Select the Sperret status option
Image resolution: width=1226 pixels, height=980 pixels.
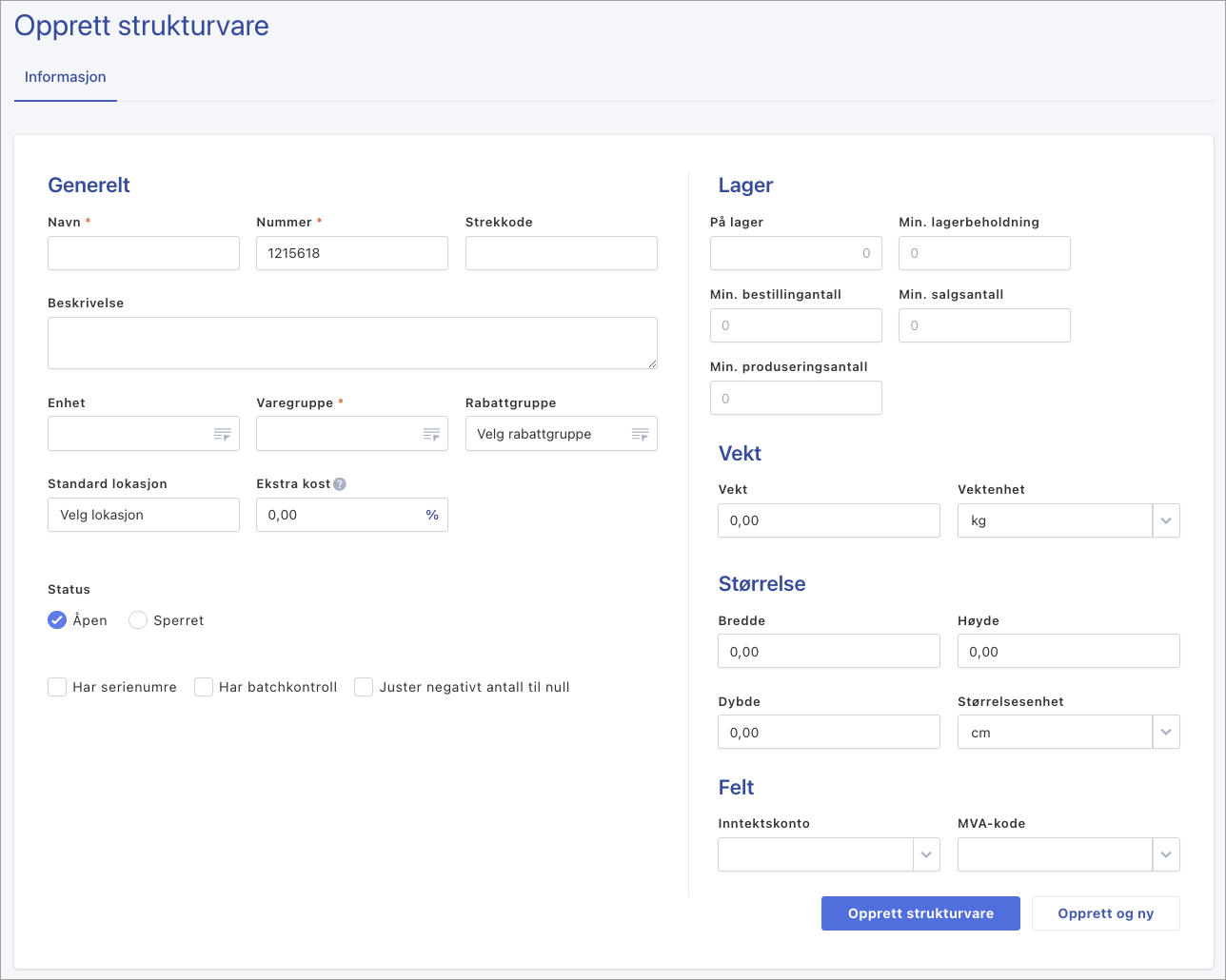pyautogui.click(x=138, y=620)
